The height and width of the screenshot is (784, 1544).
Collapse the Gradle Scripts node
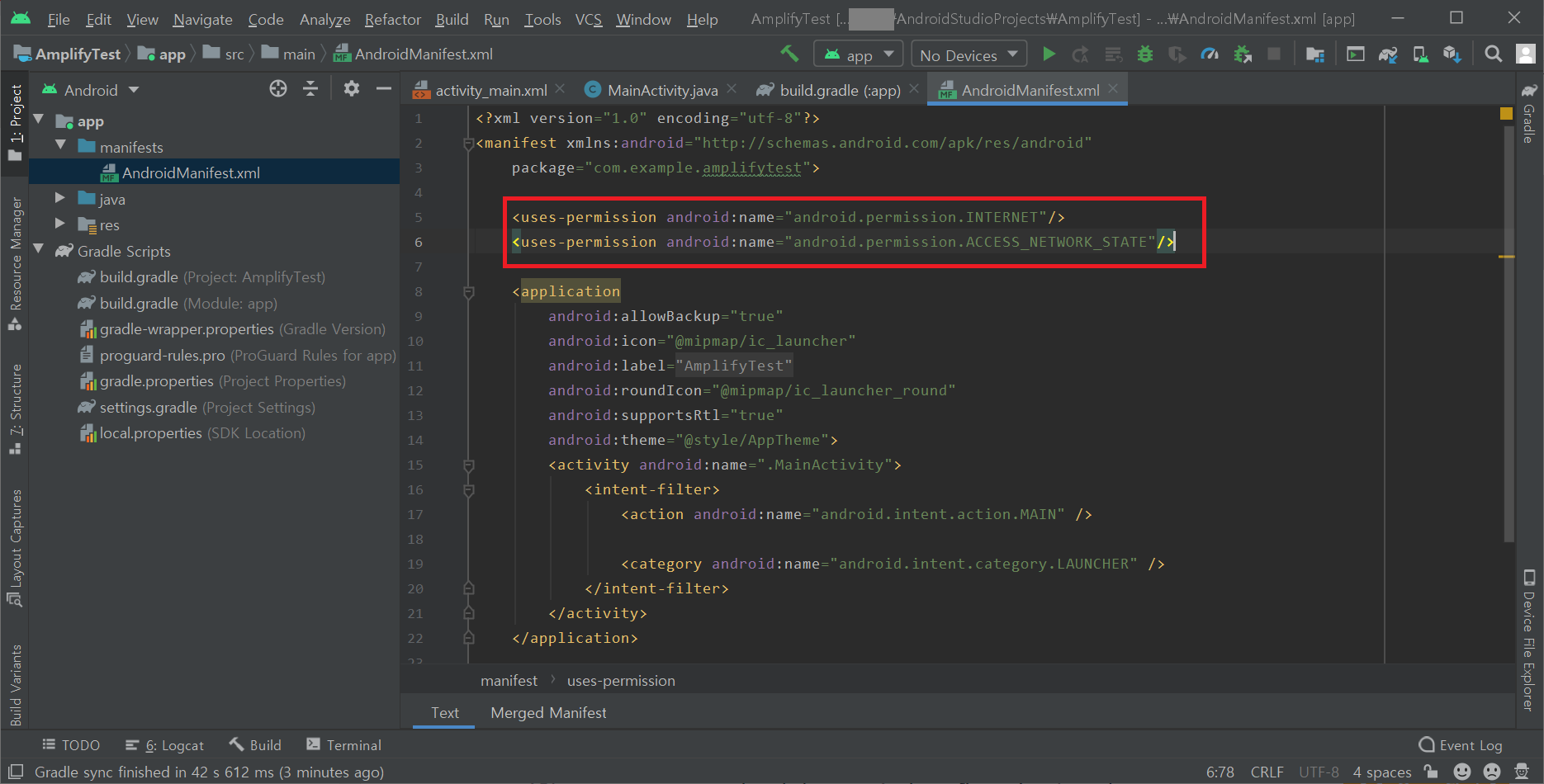tap(38, 251)
